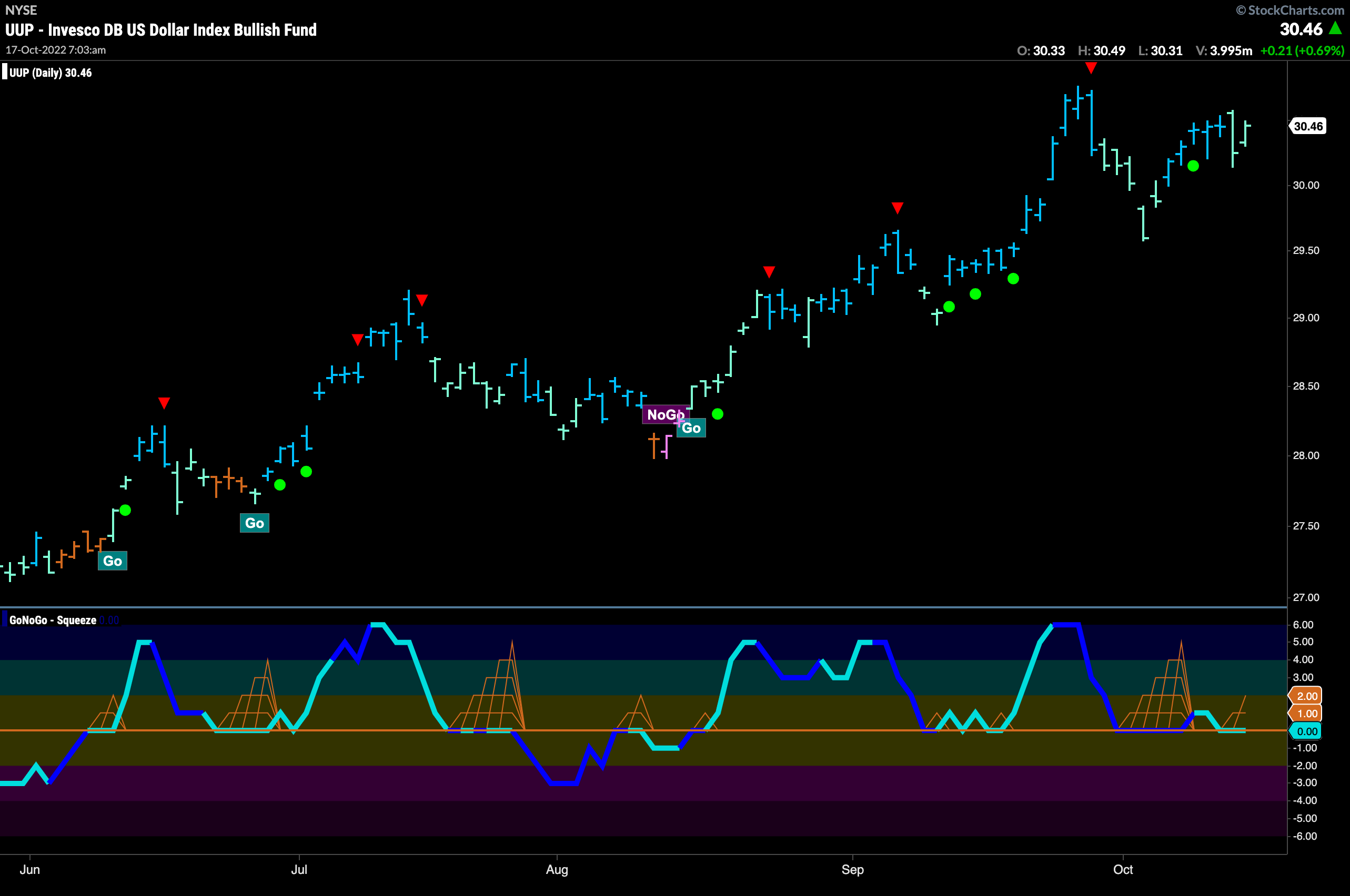Click the higher of the two late-June green dots
Screen dimensions: 1350x896
click(307, 472)
